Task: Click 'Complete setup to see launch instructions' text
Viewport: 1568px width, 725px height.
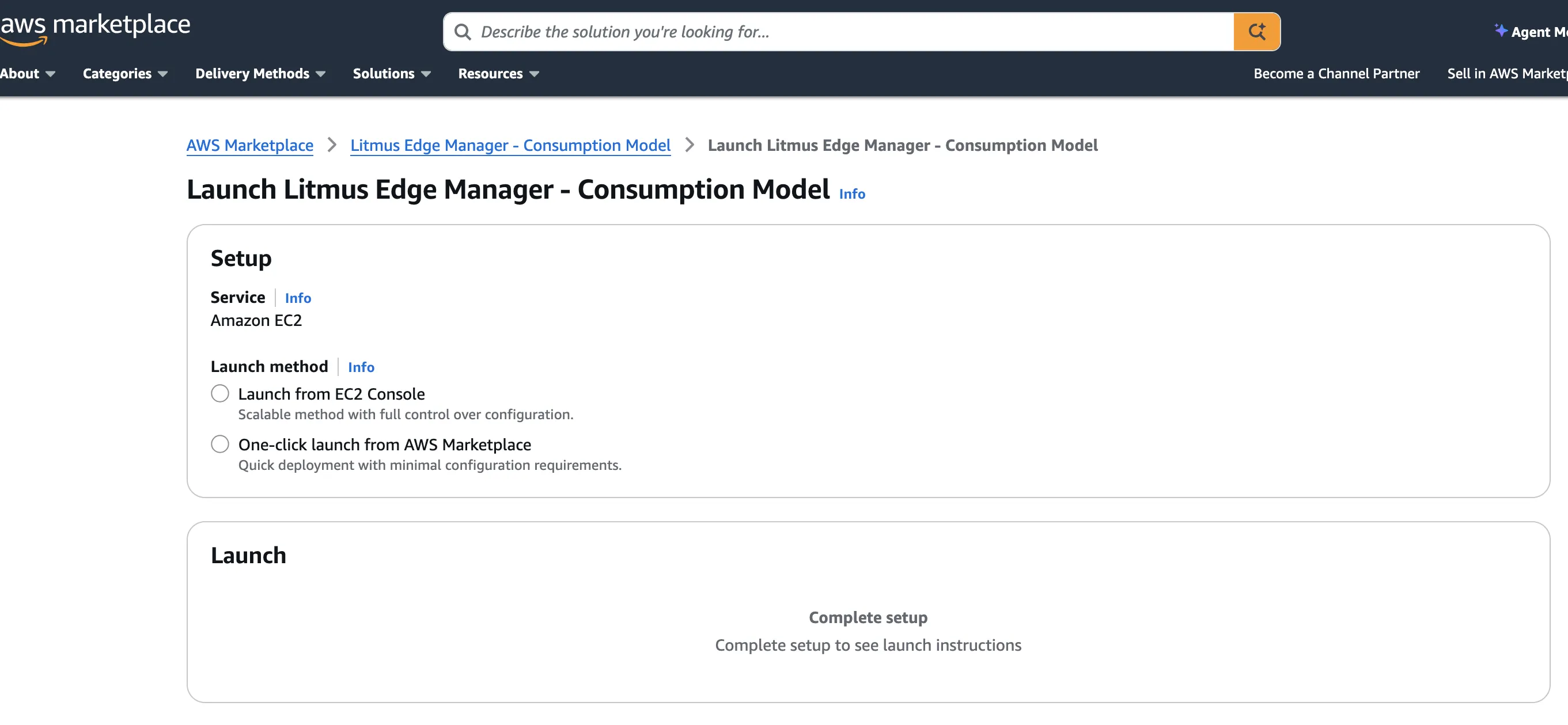Action: [x=868, y=644]
